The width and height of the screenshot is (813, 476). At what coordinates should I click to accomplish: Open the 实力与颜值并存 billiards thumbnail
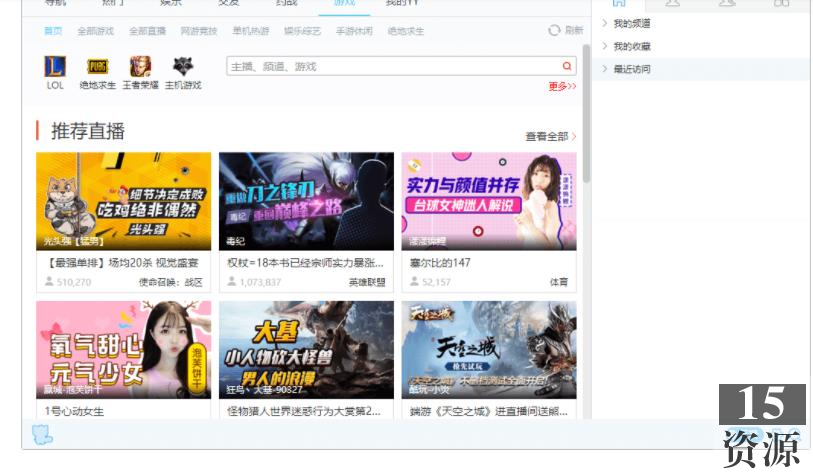[489, 201]
